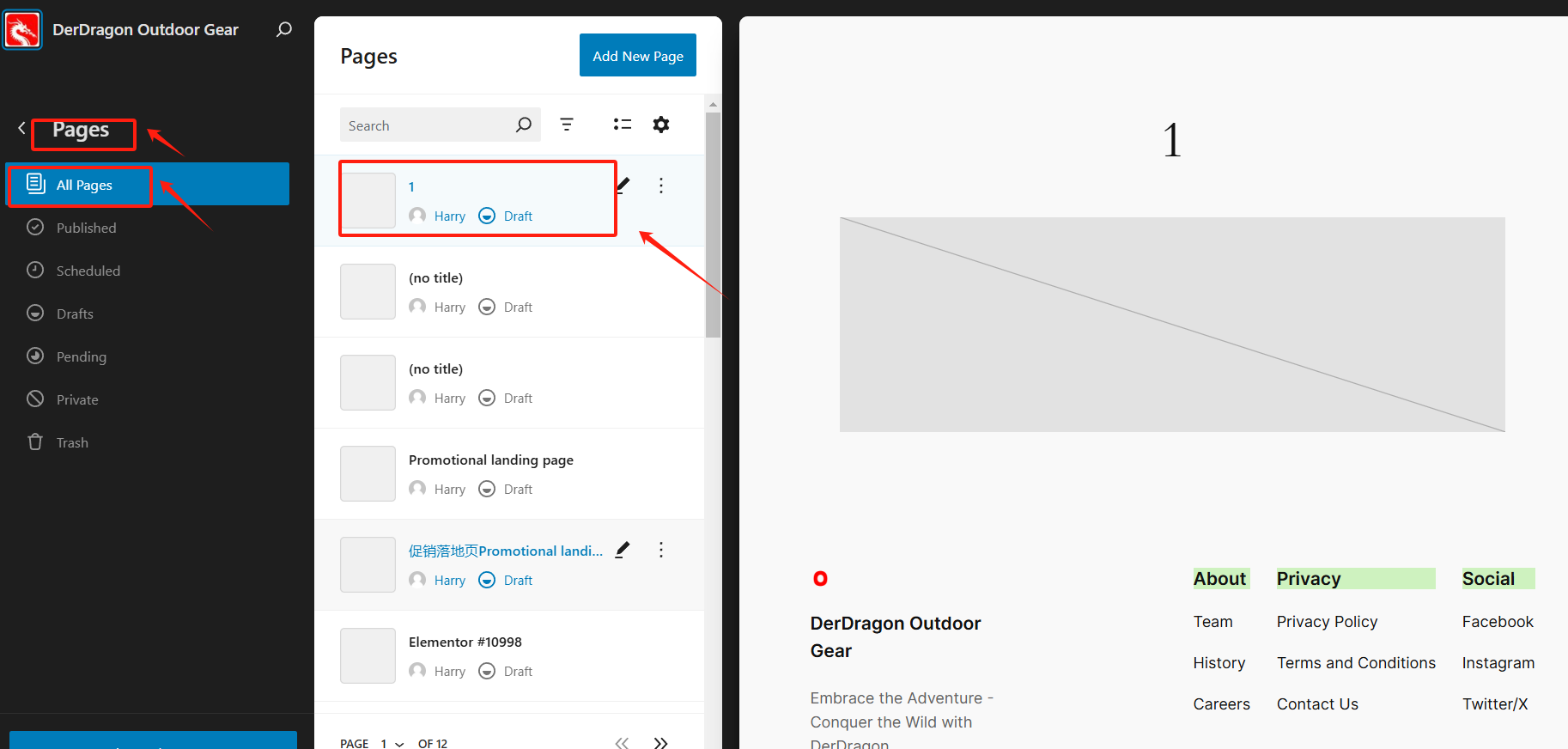Click pencil icon for 促销落地页 page
The width and height of the screenshot is (1568, 749).
click(x=623, y=550)
